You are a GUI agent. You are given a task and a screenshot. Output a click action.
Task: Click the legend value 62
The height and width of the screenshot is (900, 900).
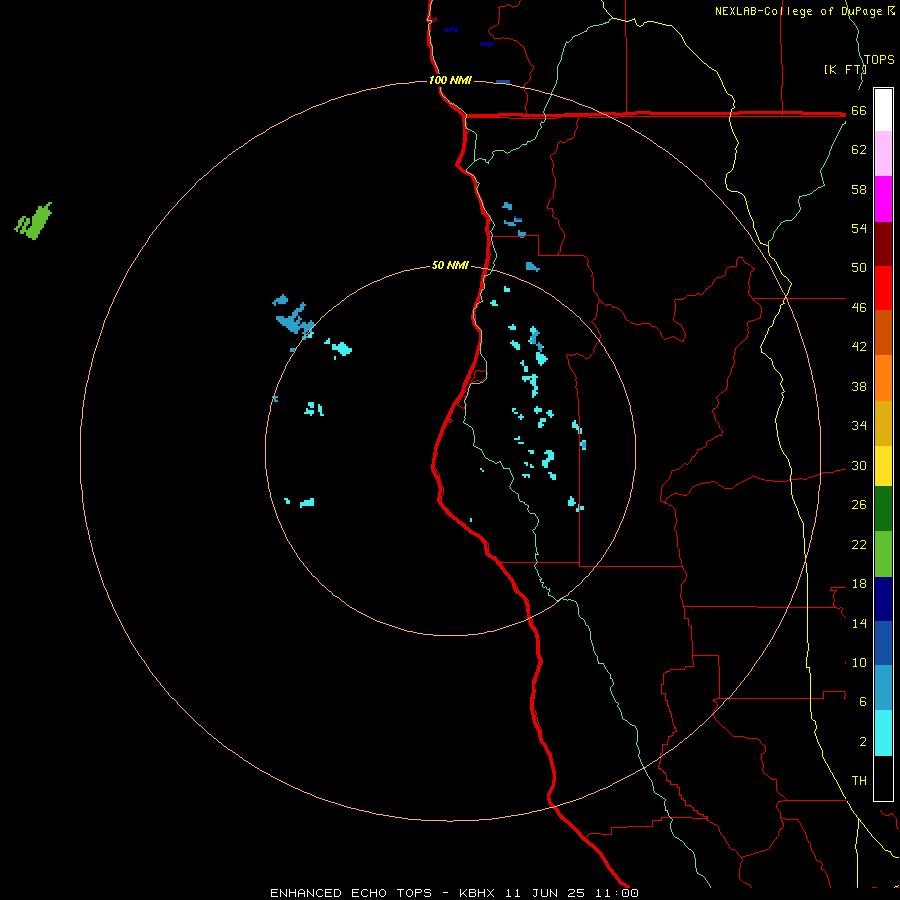(859, 150)
